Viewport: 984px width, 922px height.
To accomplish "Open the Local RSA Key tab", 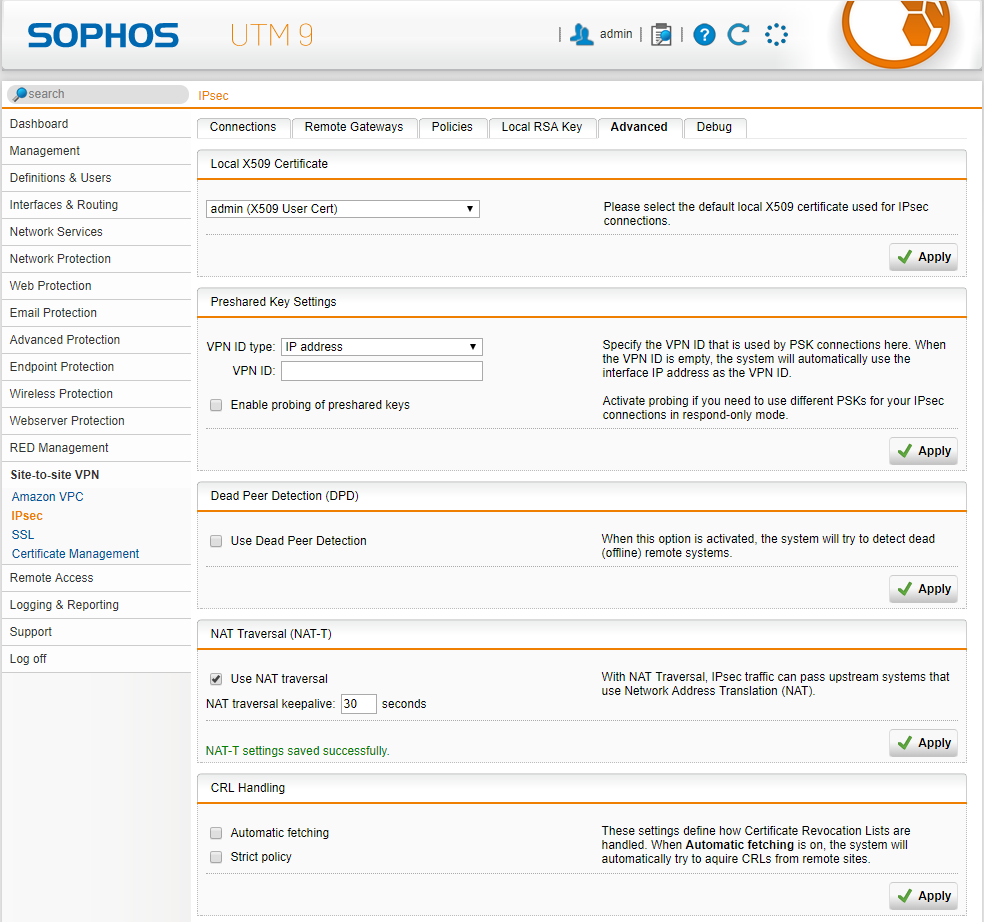I will point(542,127).
